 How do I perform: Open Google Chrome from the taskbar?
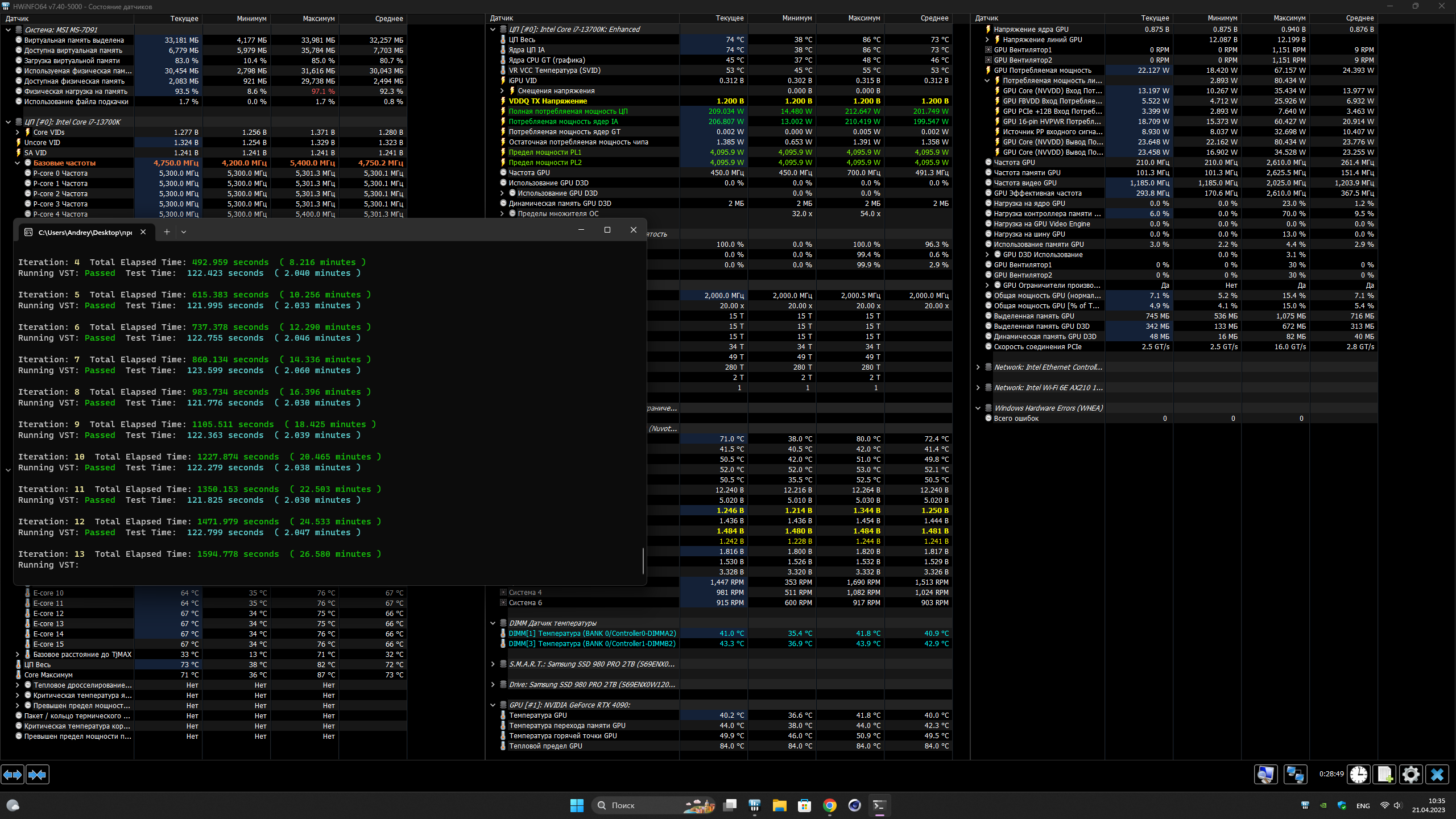tap(829, 805)
